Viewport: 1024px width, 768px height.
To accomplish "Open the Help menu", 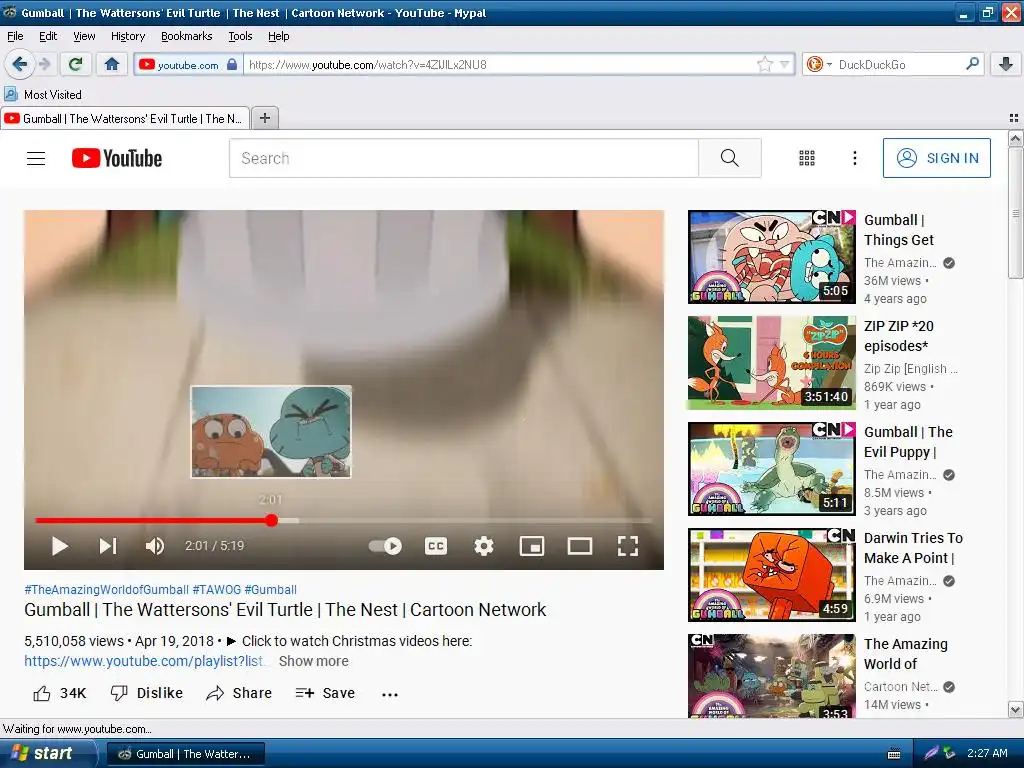I will pyautogui.click(x=279, y=36).
